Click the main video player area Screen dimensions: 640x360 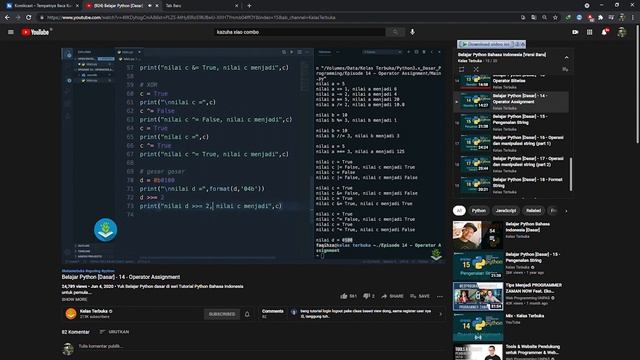coord(253,156)
